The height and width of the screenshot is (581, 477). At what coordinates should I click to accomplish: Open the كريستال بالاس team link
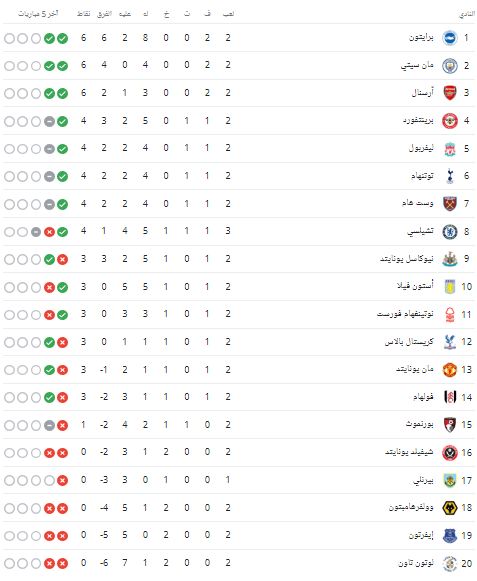click(409, 342)
